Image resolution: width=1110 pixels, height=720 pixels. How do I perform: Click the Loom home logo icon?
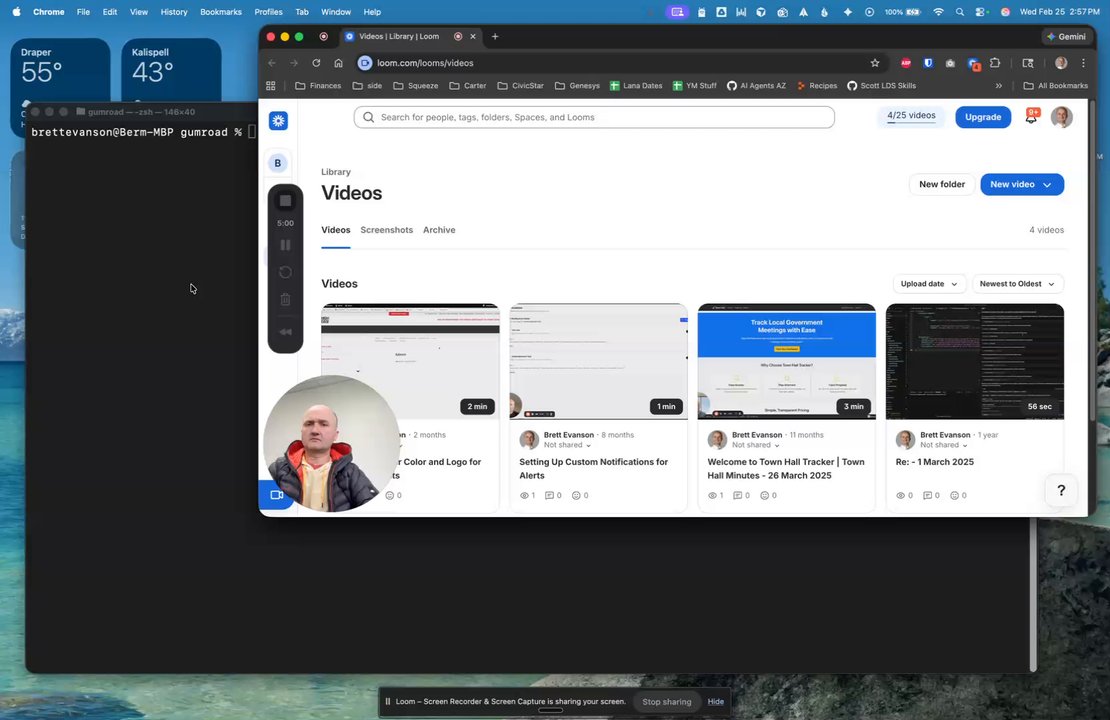point(278,120)
